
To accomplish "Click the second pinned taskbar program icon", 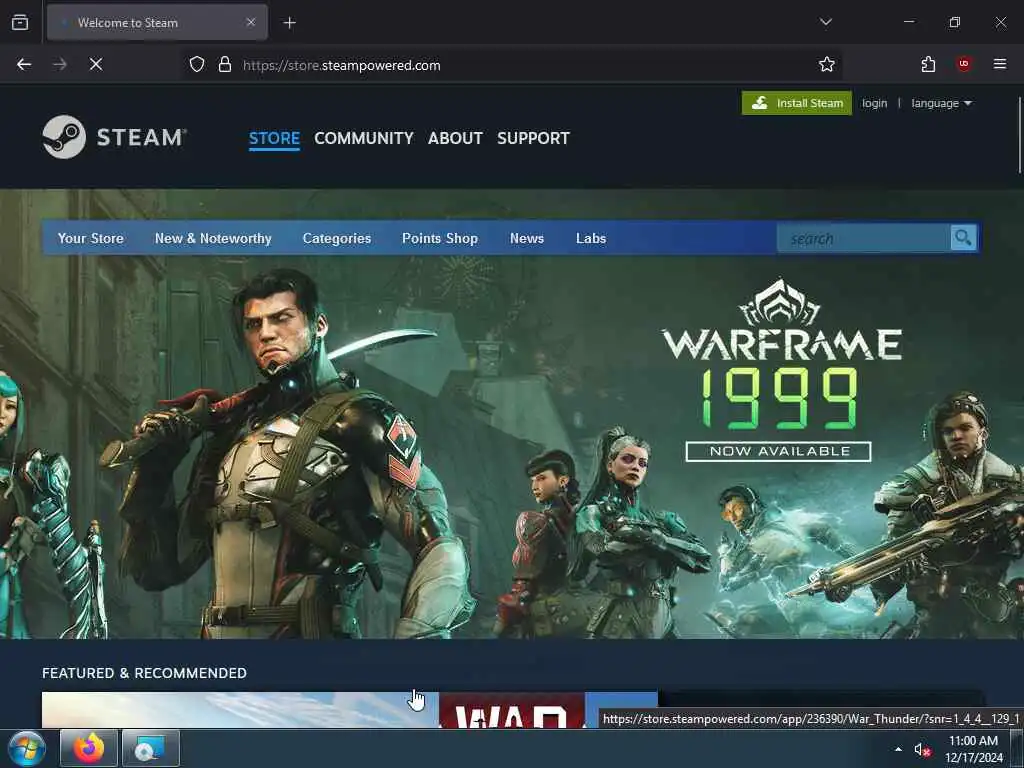I will click(x=151, y=748).
